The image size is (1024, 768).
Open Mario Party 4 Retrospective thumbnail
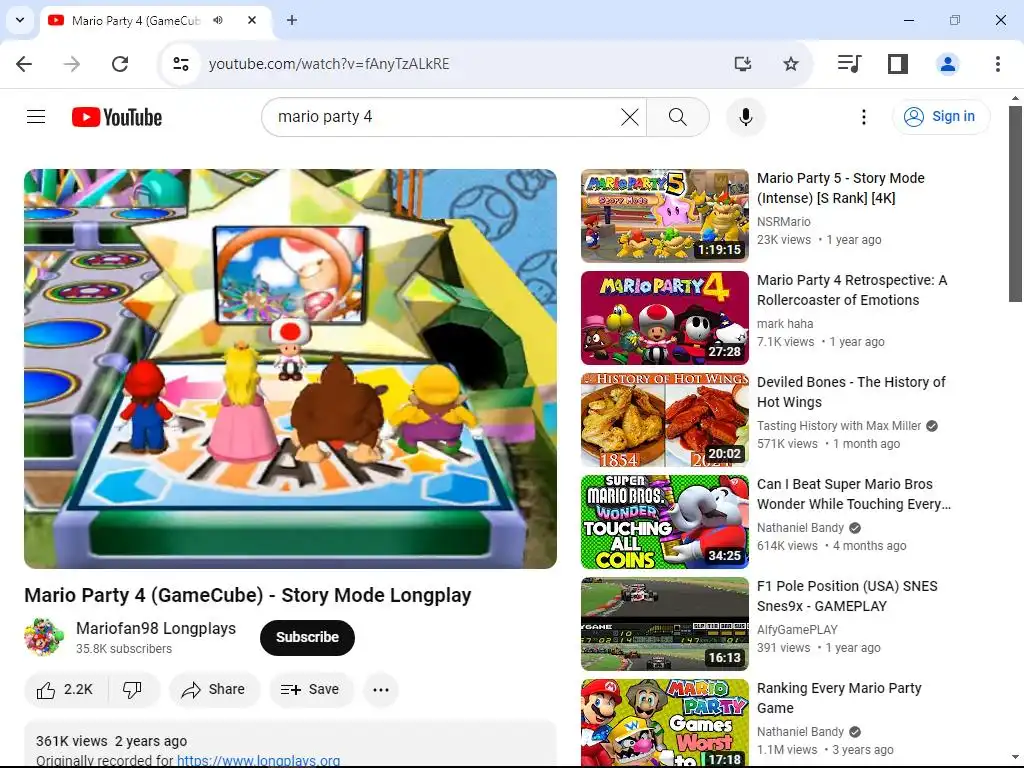click(665, 318)
